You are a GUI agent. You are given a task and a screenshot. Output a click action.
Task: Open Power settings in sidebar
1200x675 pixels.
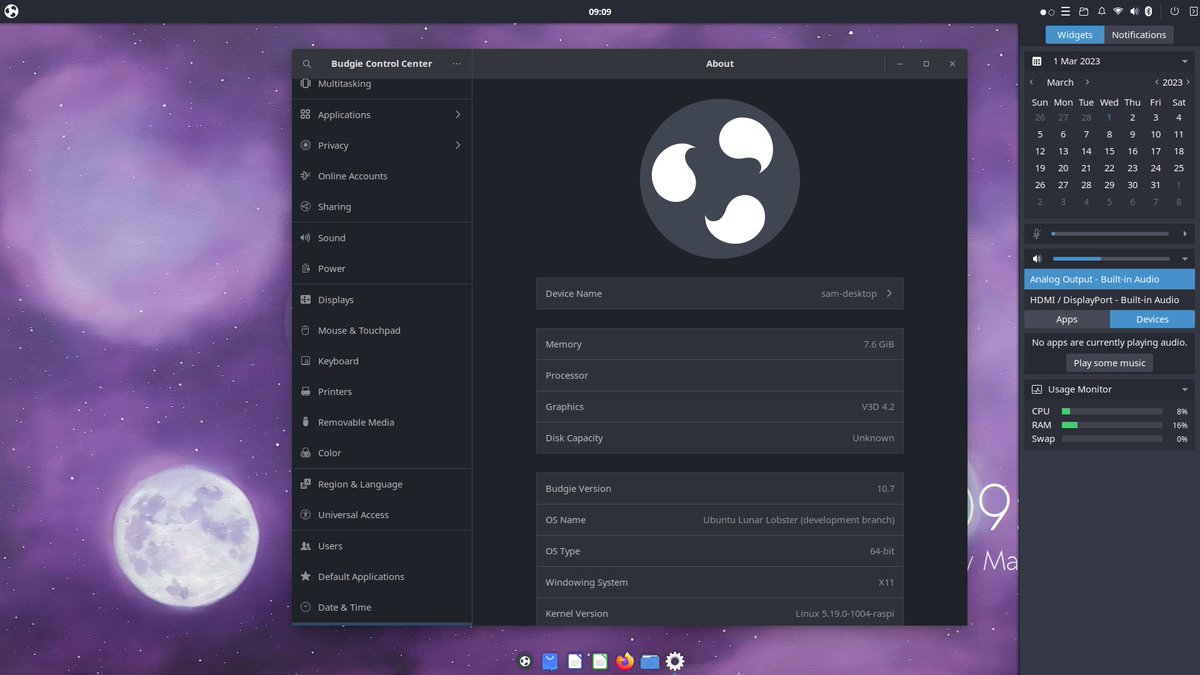coord(382,268)
